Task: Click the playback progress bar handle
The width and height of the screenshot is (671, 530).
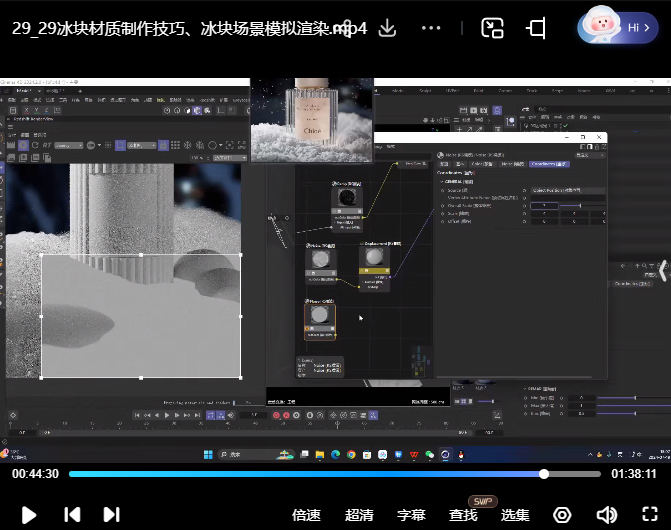Action: tap(544, 474)
